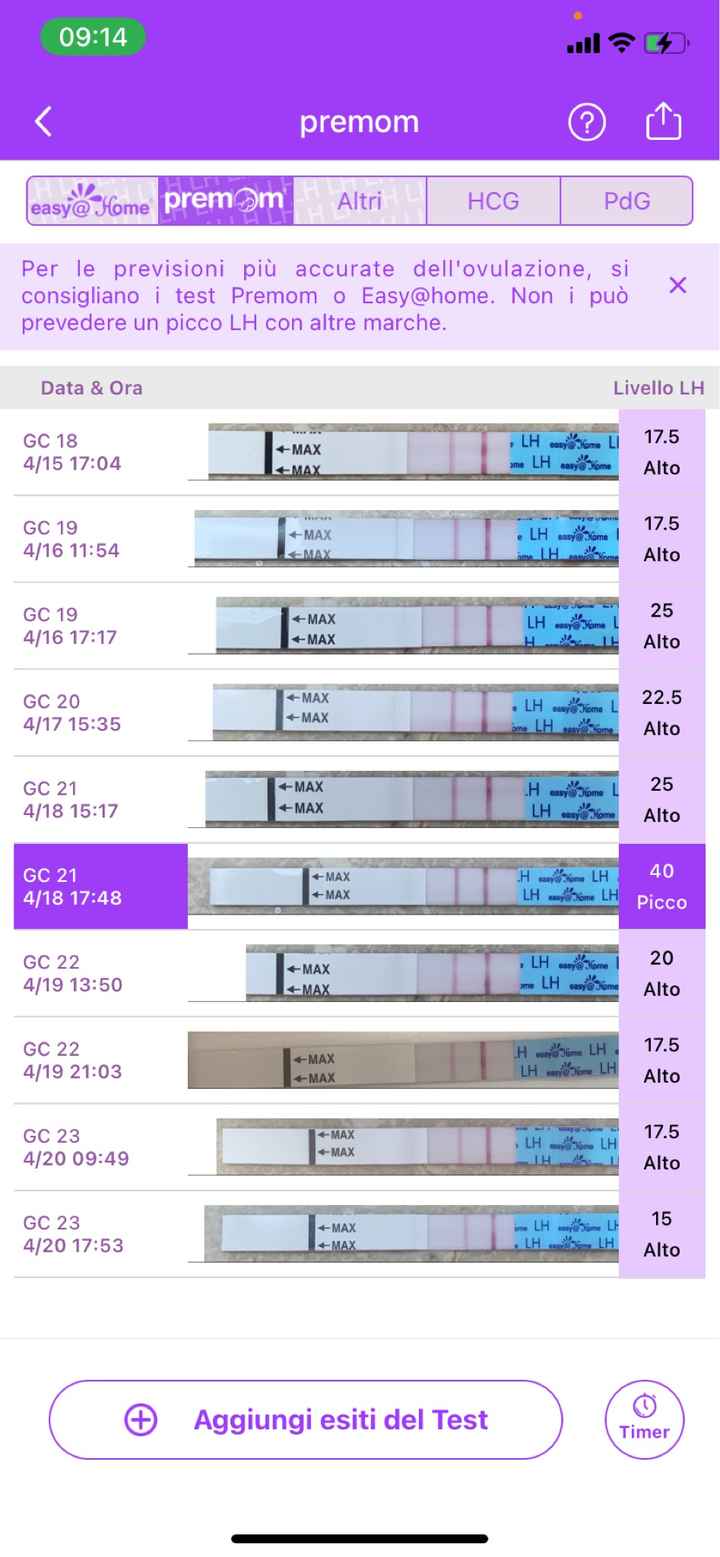Open test strip photo for 4/20 17:53
Image resolution: width=720 pixels, height=1557 pixels.
coord(410,1233)
